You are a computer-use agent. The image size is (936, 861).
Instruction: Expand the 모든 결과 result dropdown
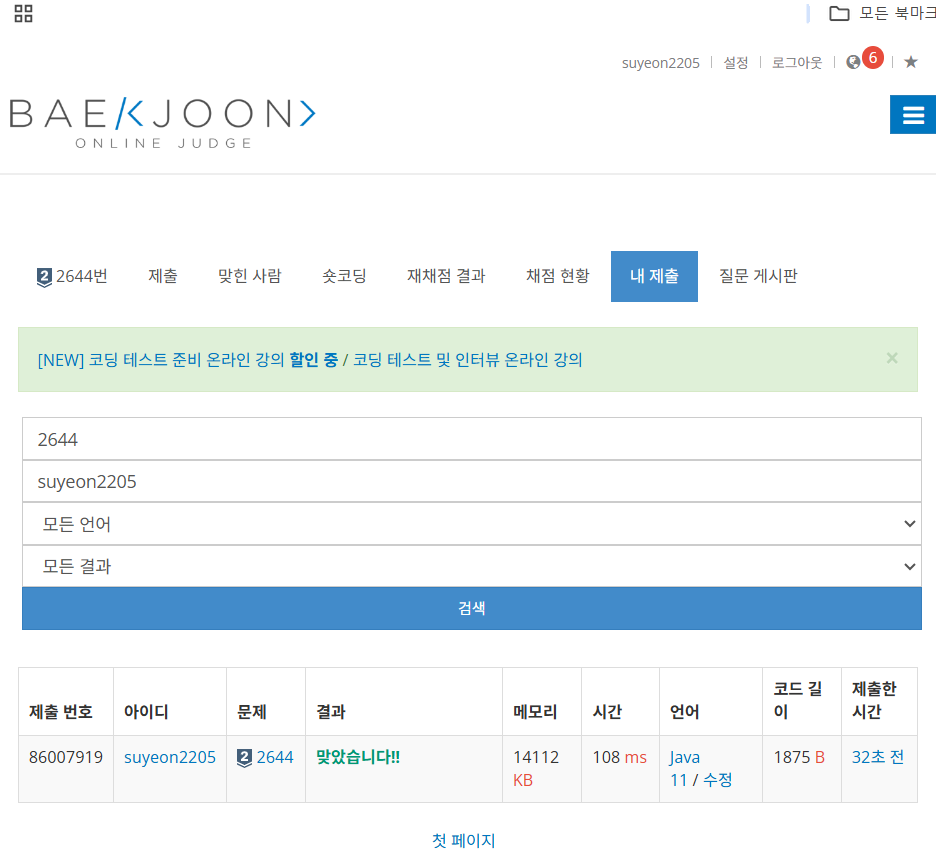[472, 566]
